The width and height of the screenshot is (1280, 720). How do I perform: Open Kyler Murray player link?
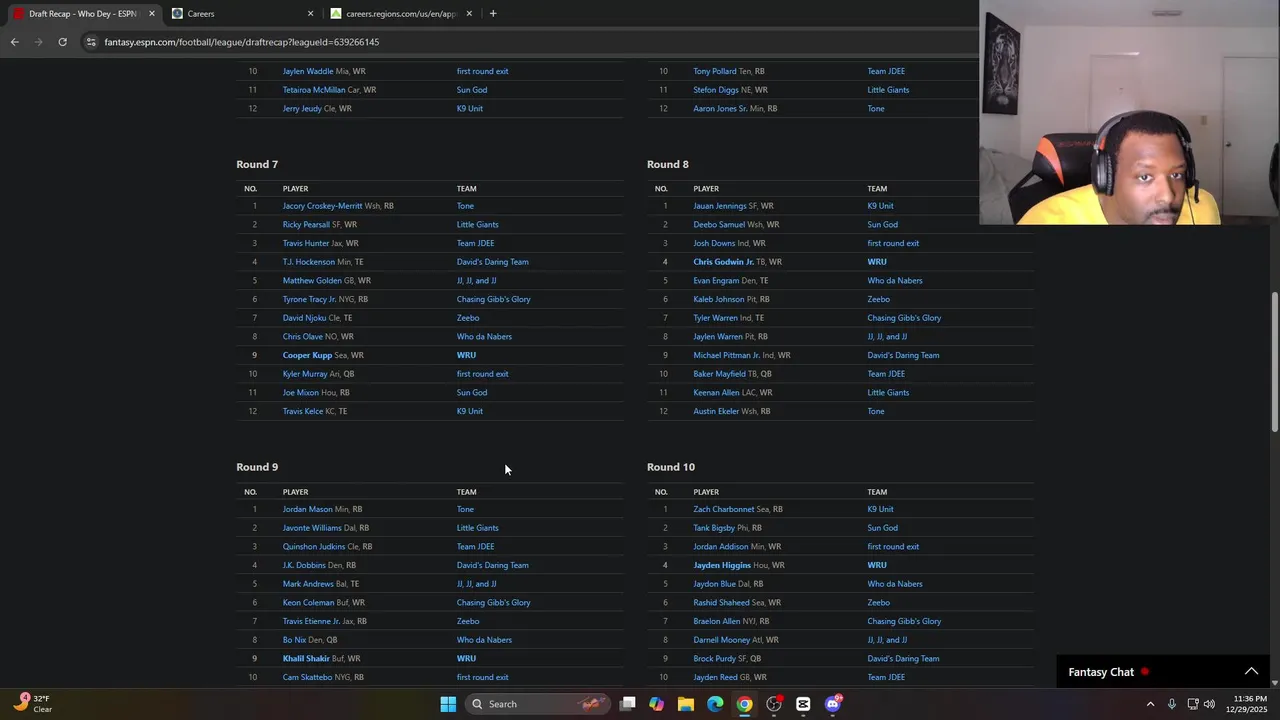coord(305,374)
